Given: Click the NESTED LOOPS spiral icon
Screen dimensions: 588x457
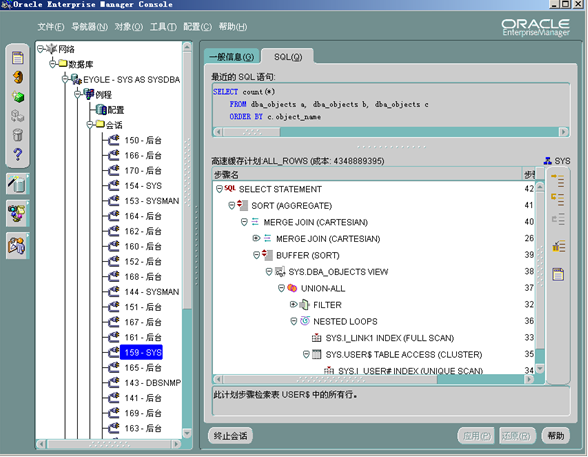Looking at the screenshot, I should [x=305, y=321].
